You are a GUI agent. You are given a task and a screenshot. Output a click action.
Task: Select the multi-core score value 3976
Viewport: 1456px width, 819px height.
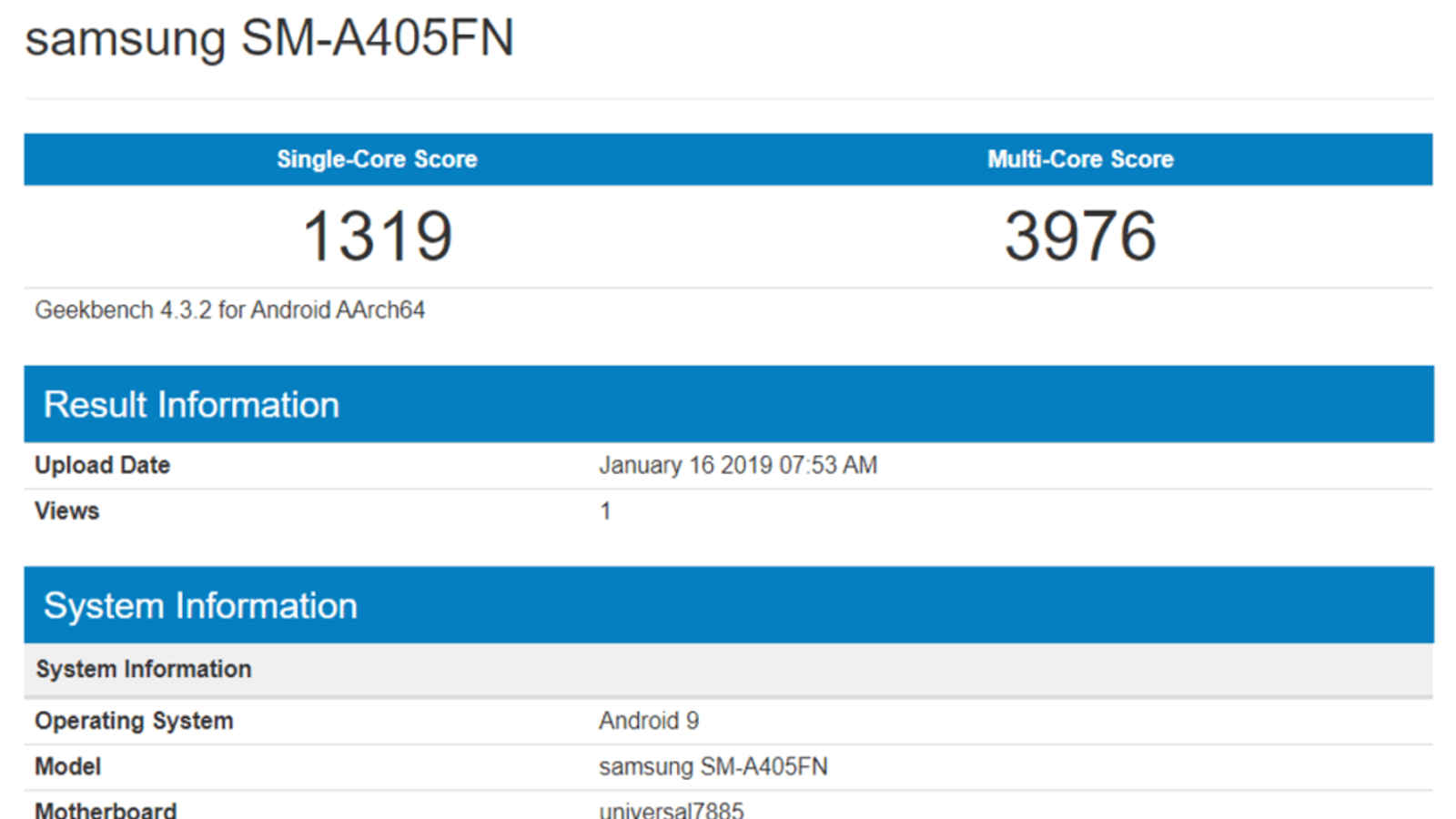[1080, 237]
